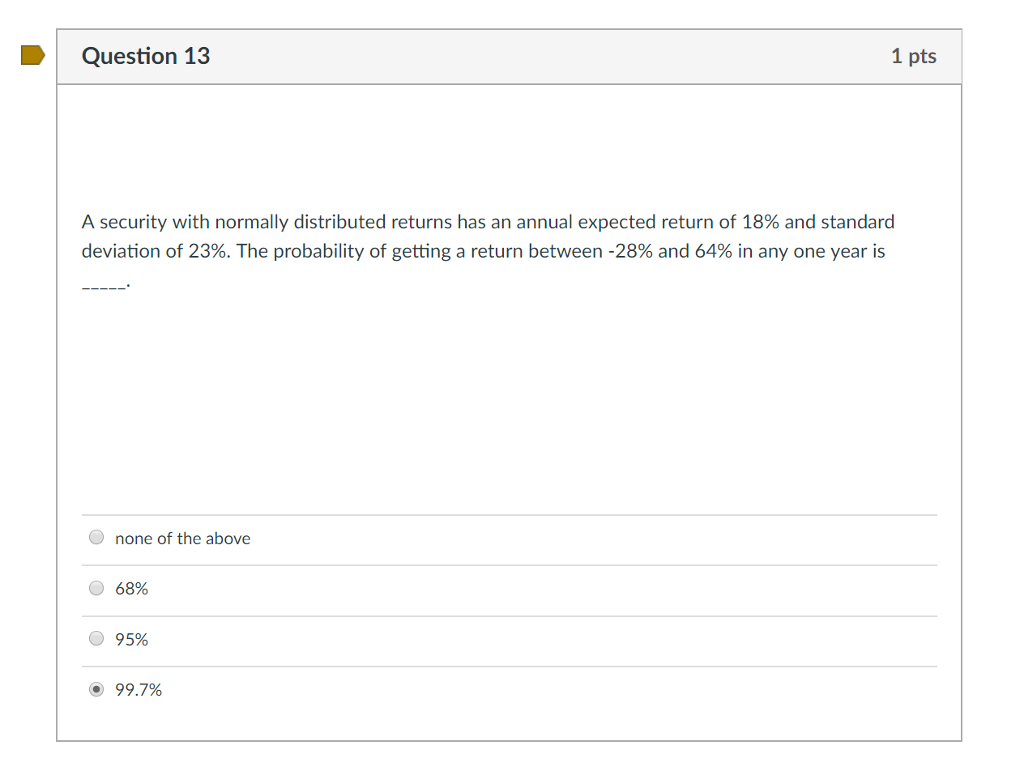Click the Question 13 header
1024x771 pixels.
pos(145,56)
